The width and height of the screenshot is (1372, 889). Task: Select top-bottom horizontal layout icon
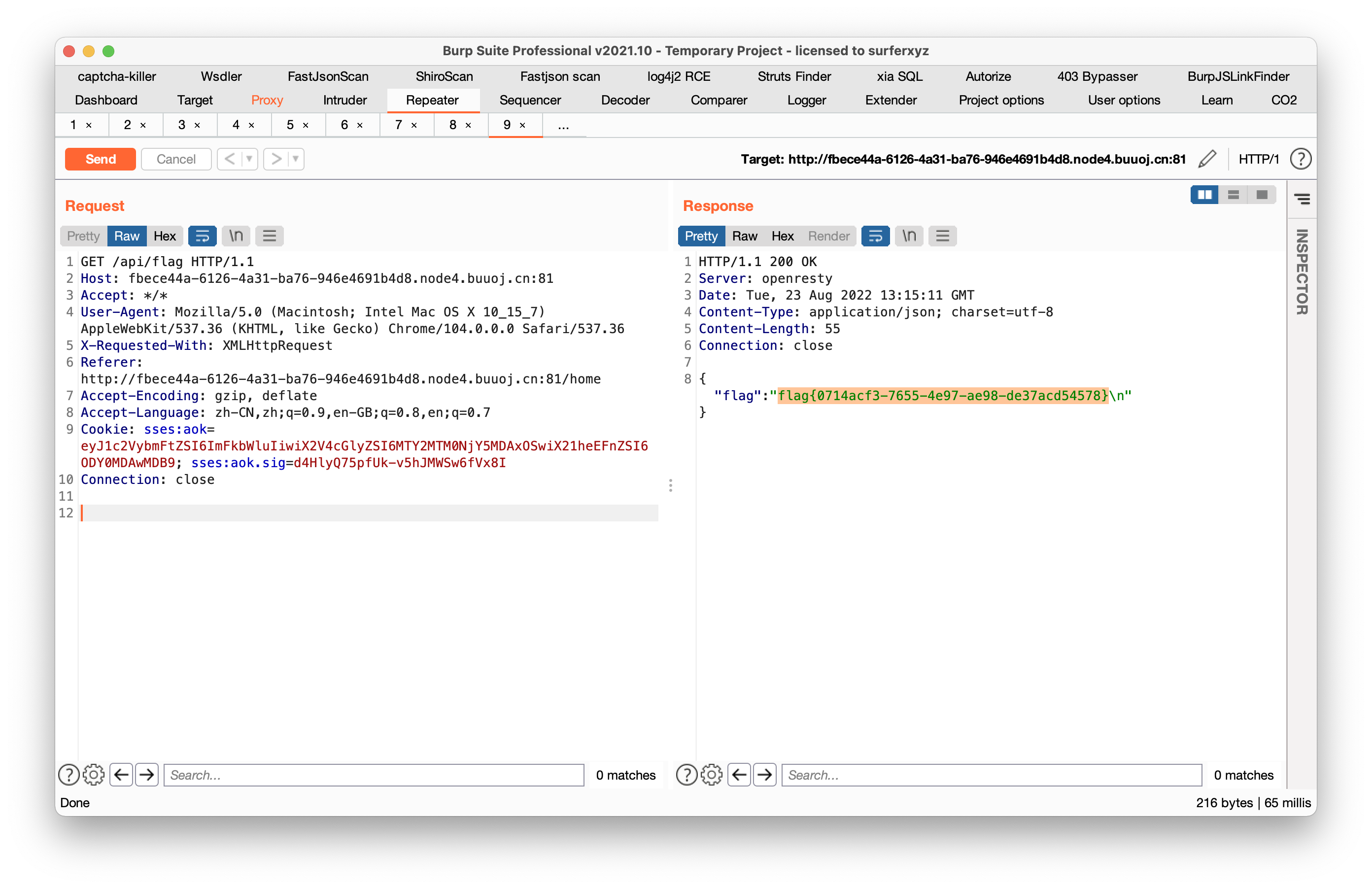tap(1233, 195)
